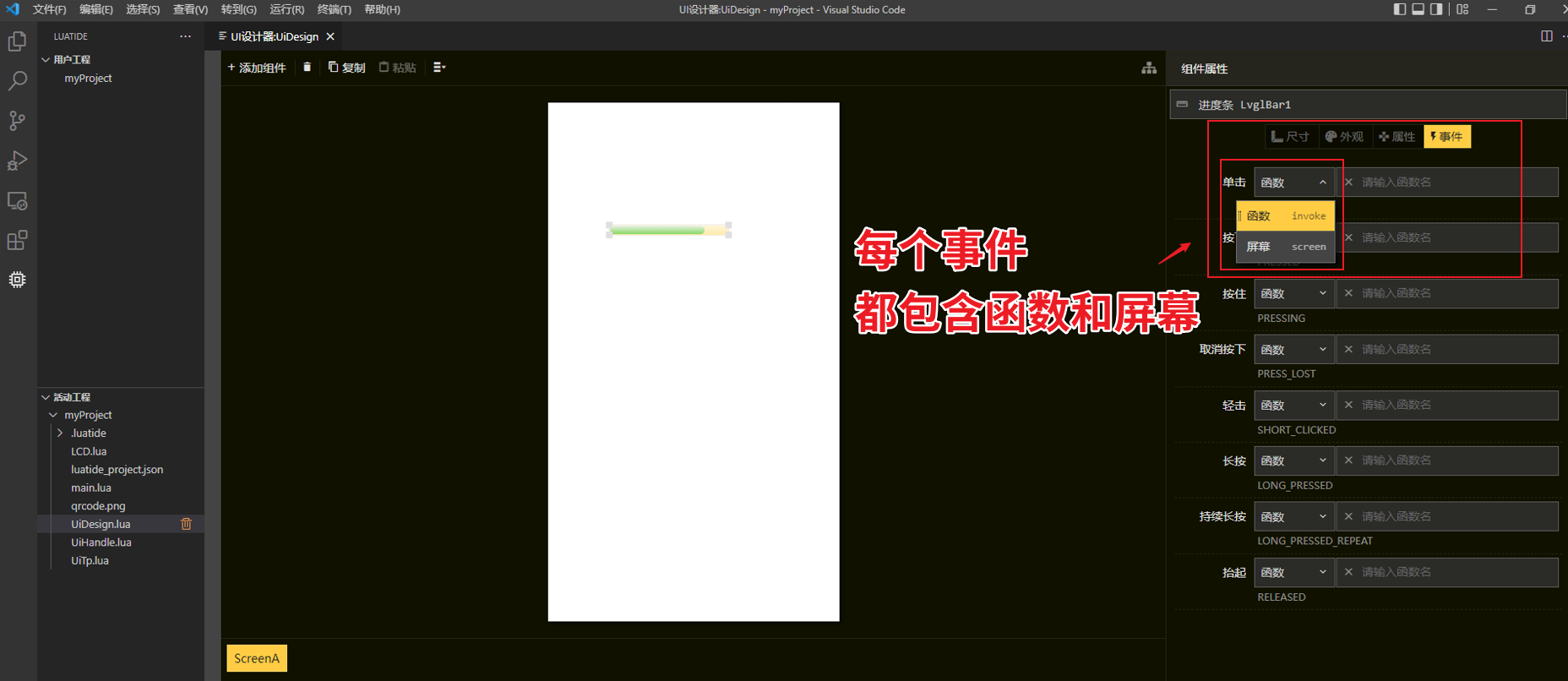Delete UiDesign.lua with the orange trash icon
Viewport: 1568px width, 681px height.
tap(187, 524)
